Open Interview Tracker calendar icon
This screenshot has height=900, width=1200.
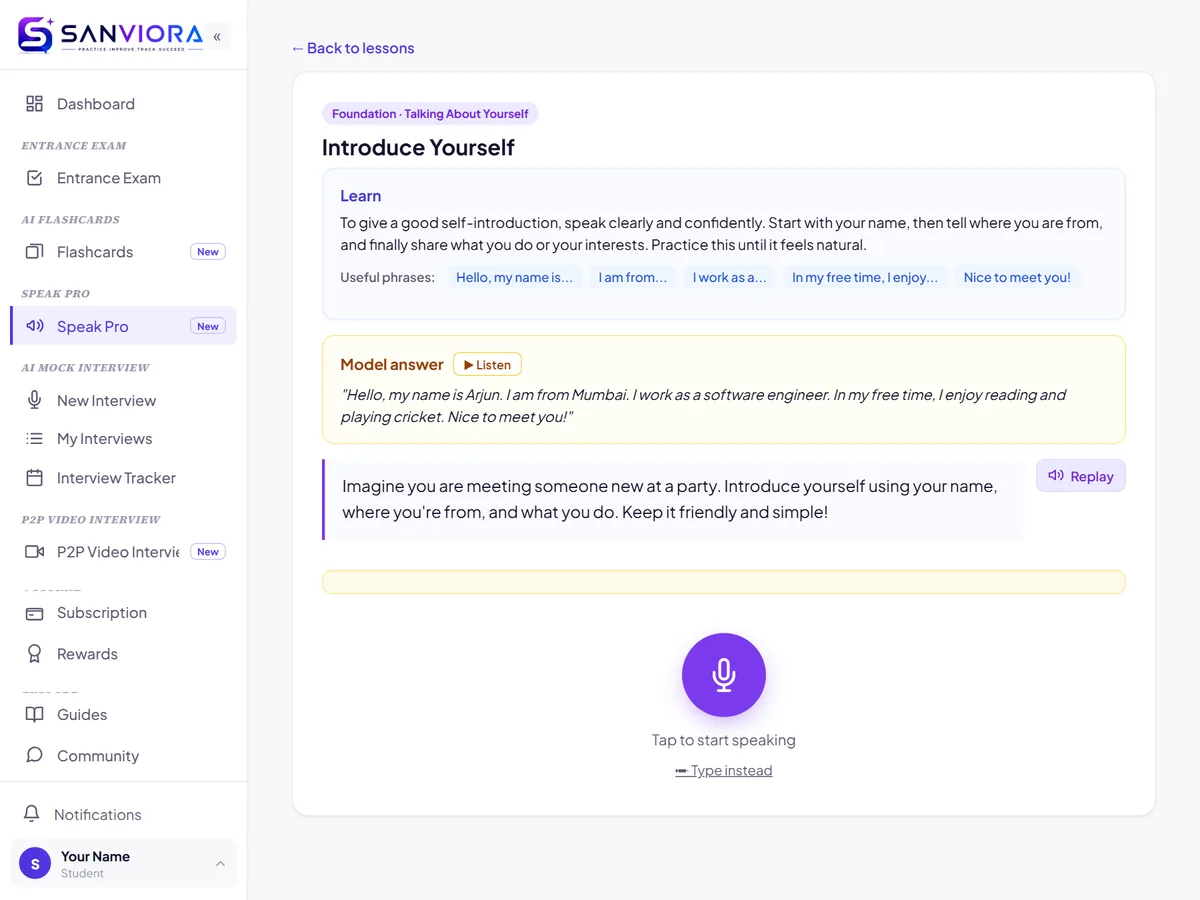pyautogui.click(x=35, y=478)
